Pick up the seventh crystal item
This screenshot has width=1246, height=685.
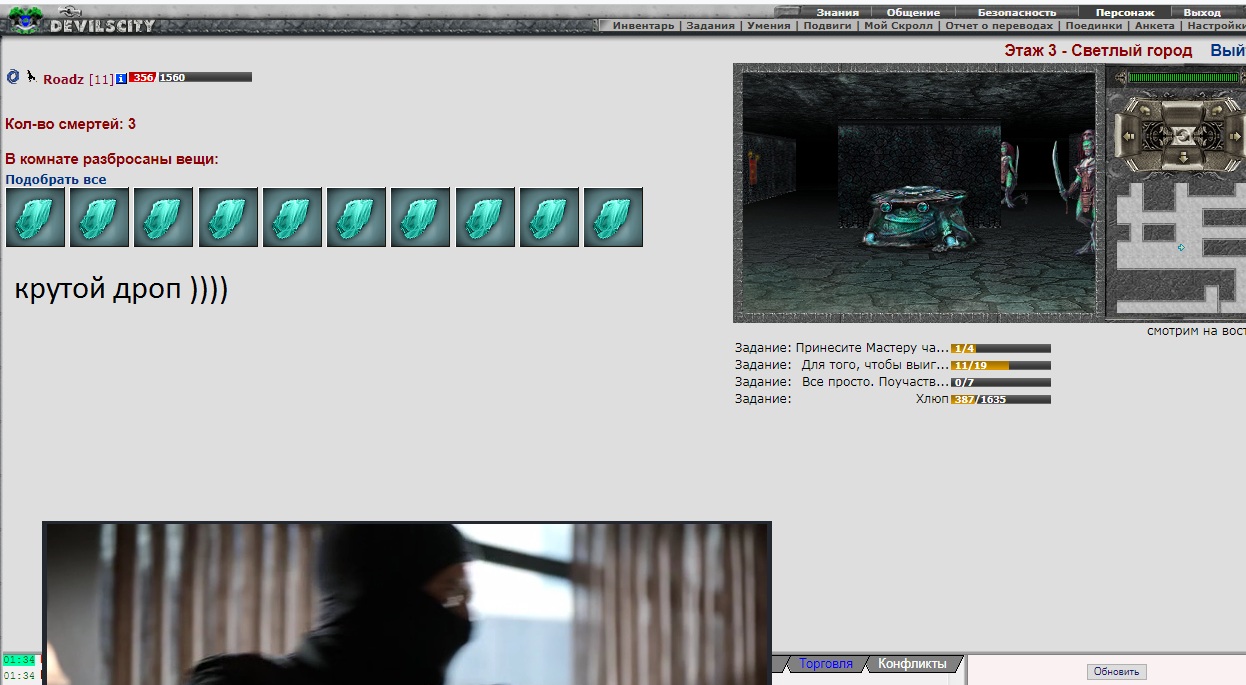[x=421, y=217]
